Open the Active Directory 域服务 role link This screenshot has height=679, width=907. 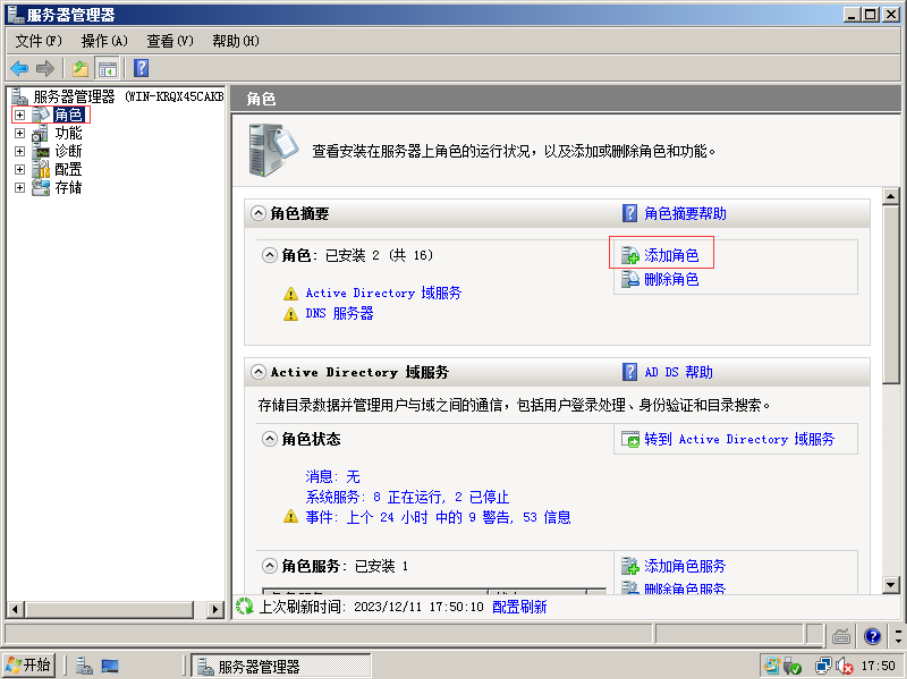(384, 293)
